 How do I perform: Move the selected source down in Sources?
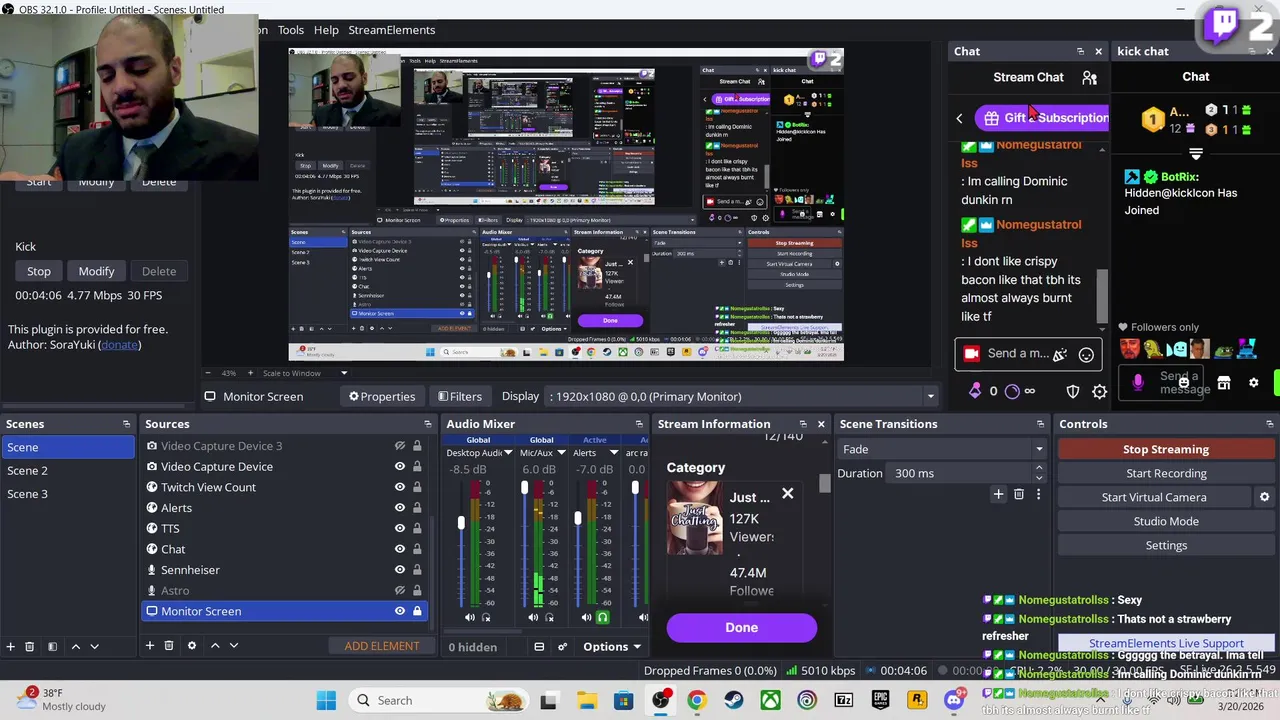pos(233,646)
